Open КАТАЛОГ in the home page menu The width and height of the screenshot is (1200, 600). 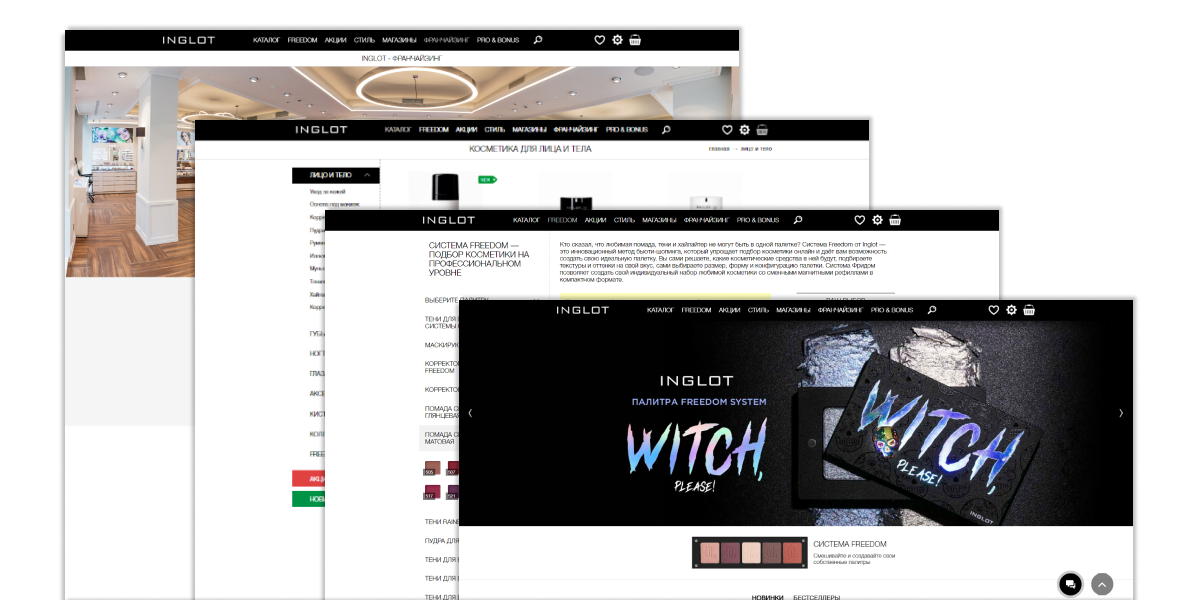tap(660, 310)
